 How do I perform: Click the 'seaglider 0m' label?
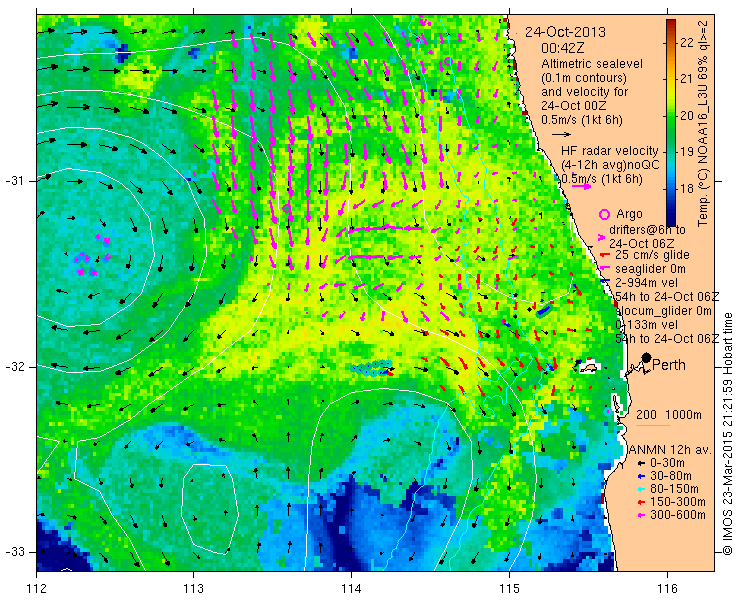coord(650,269)
